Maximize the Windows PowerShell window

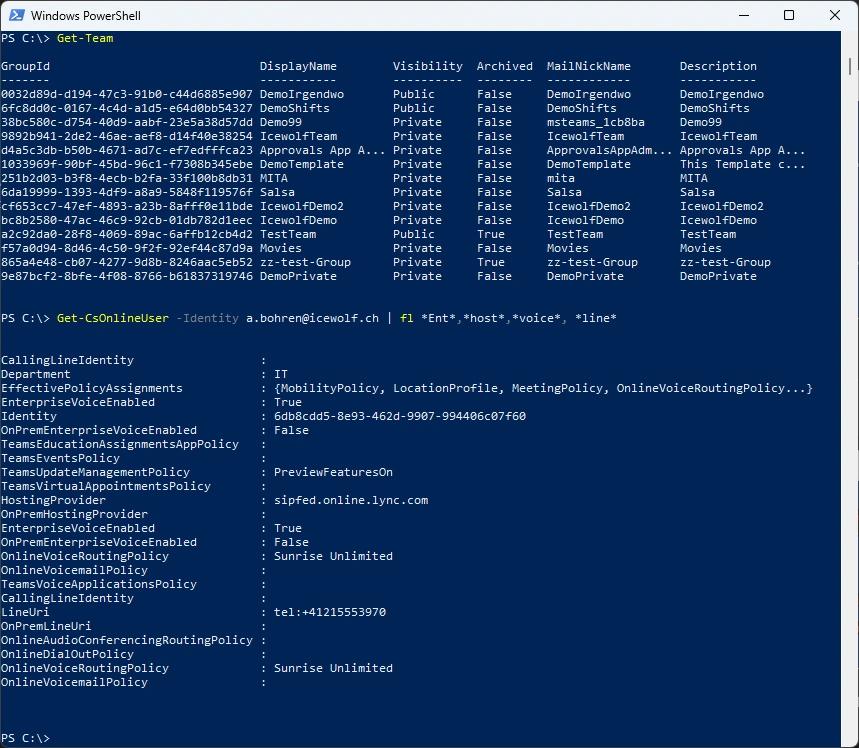click(x=789, y=15)
